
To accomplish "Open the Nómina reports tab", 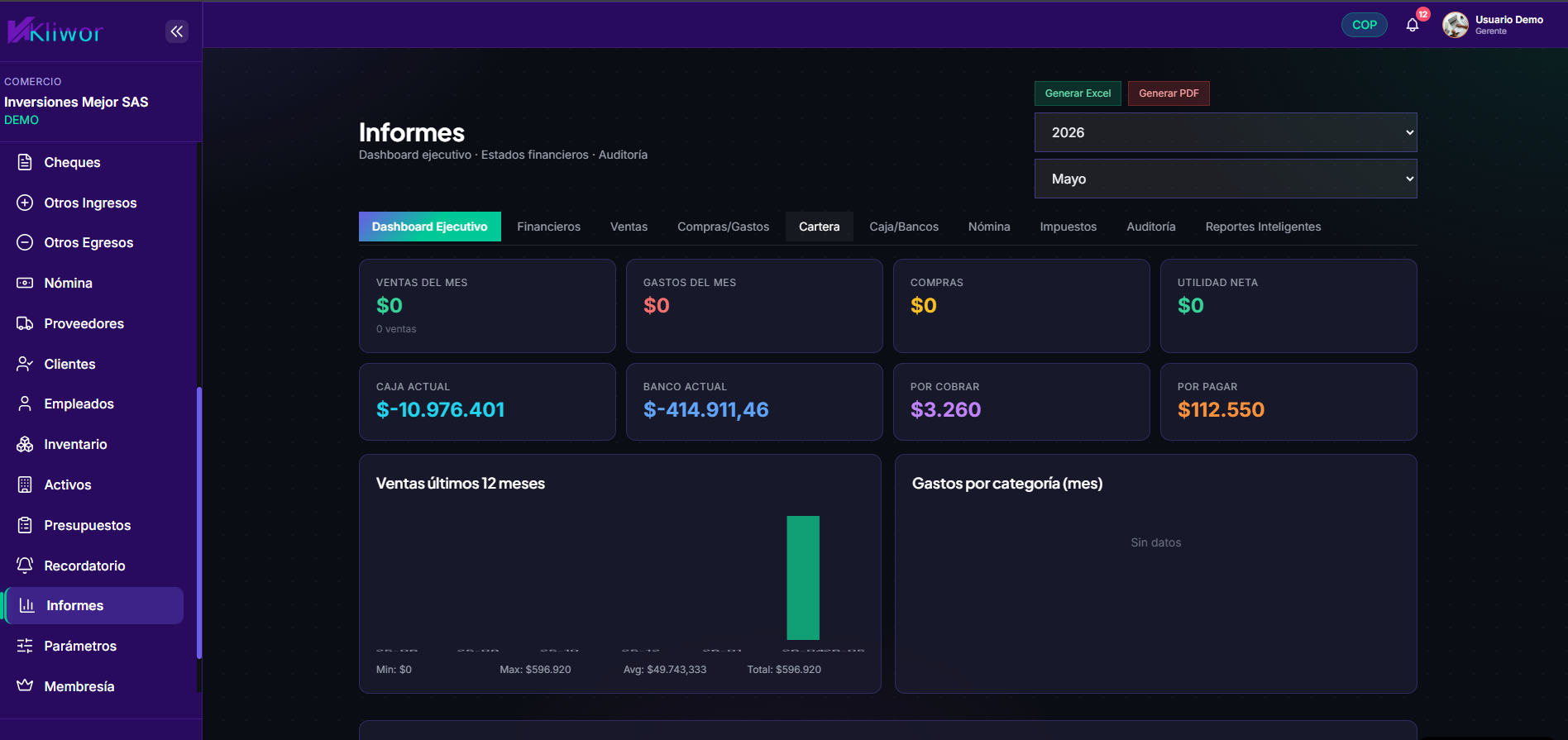I will [x=989, y=227].
